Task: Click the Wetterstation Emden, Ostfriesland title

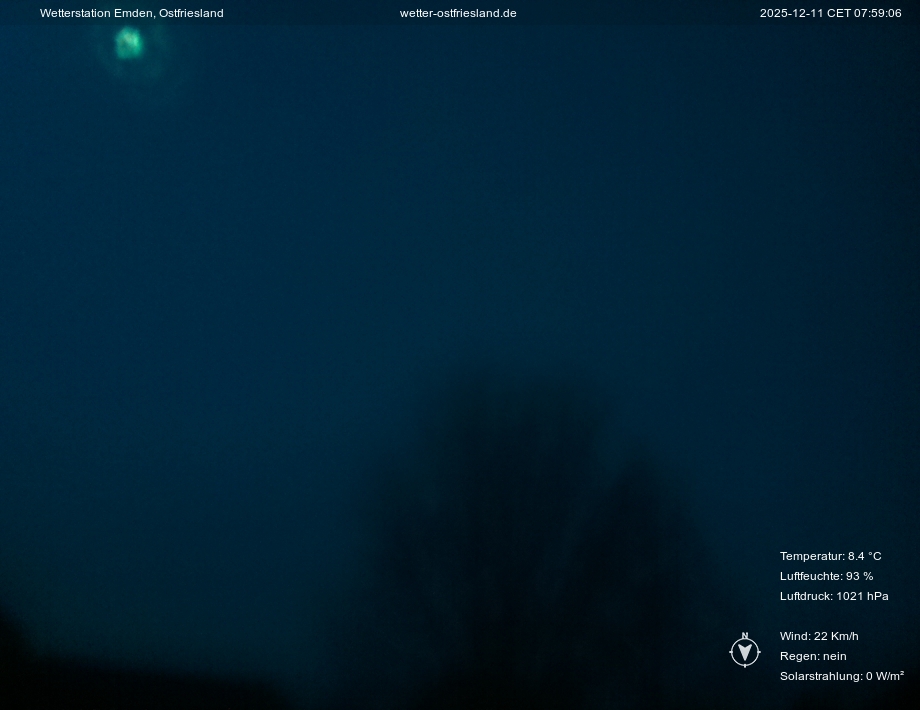Action: tap(131, 13)
